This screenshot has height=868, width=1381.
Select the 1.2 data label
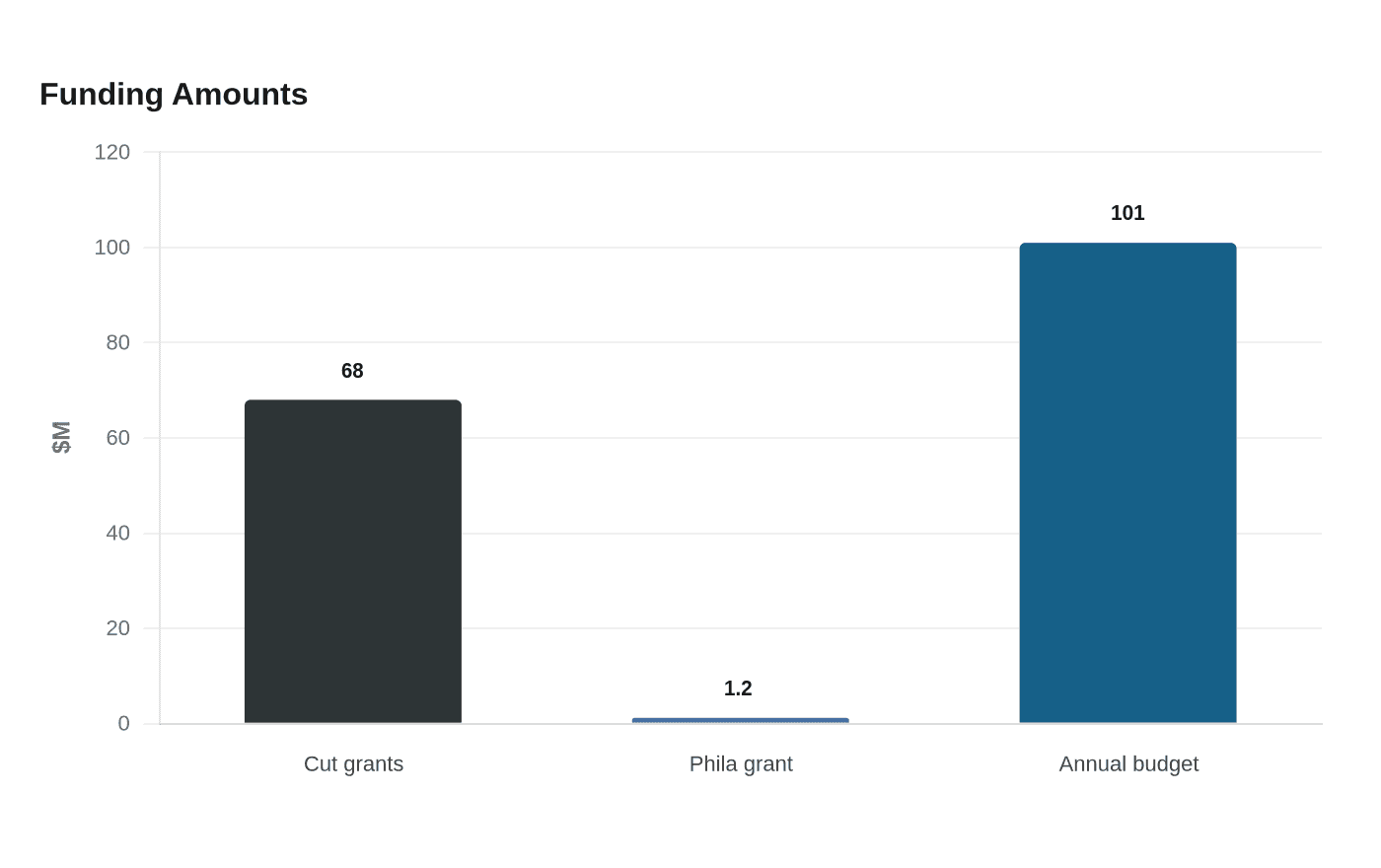coord(738,688)
